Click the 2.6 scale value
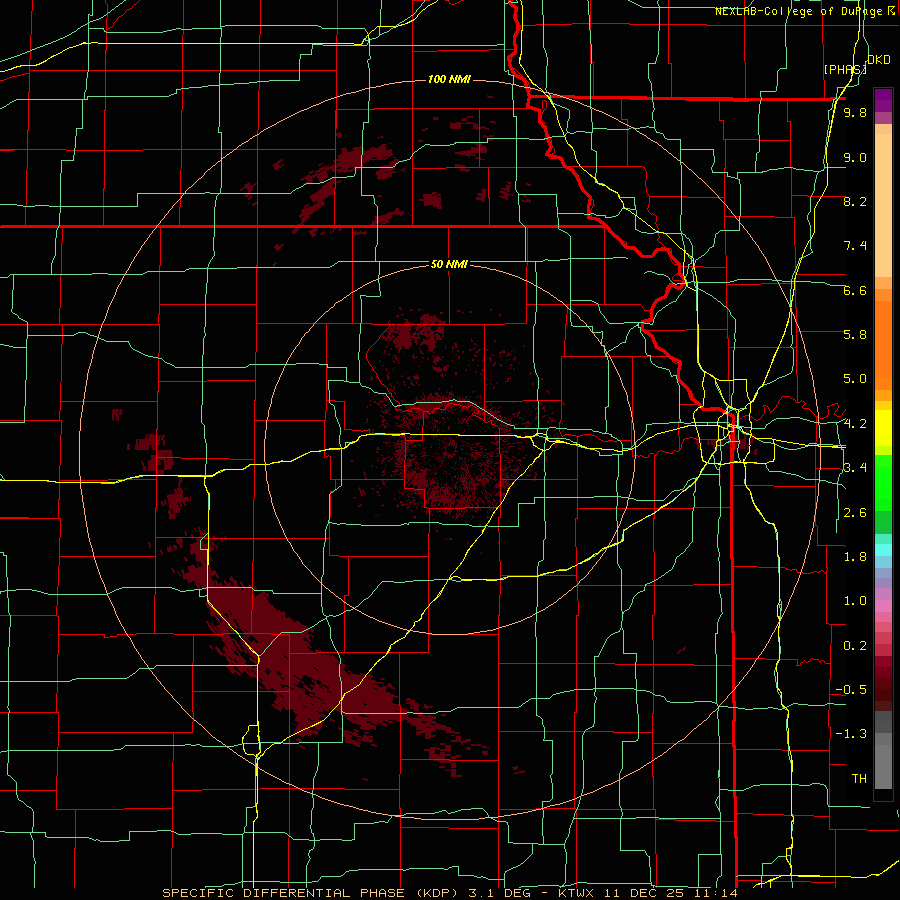This screenshot has height=900, width=900. [855, 513]
